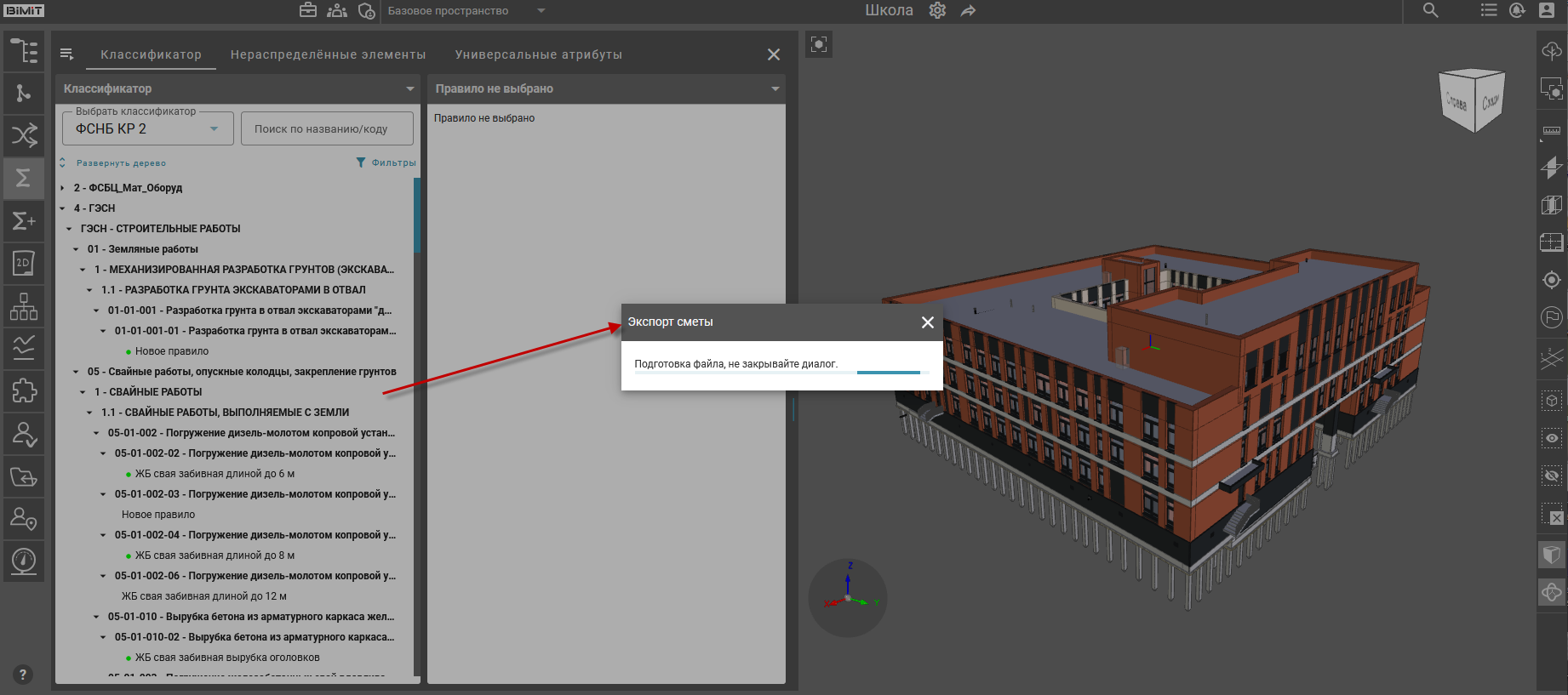Viewport: 1568px width, 695px height.
Task: Toggle show elements eye icon
Action: pyautogui.click(x=1551, y=438)
